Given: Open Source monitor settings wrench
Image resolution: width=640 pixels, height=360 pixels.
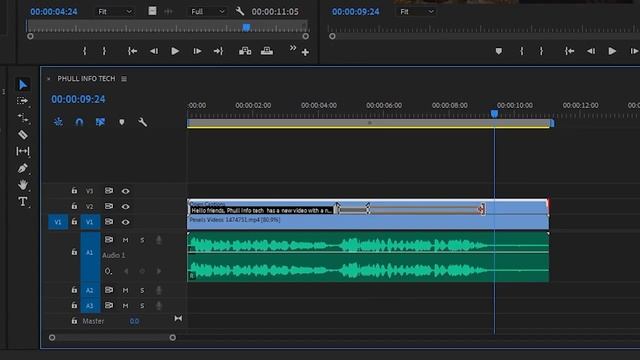Looking at the screenshot, I should (x=240, y=11).
